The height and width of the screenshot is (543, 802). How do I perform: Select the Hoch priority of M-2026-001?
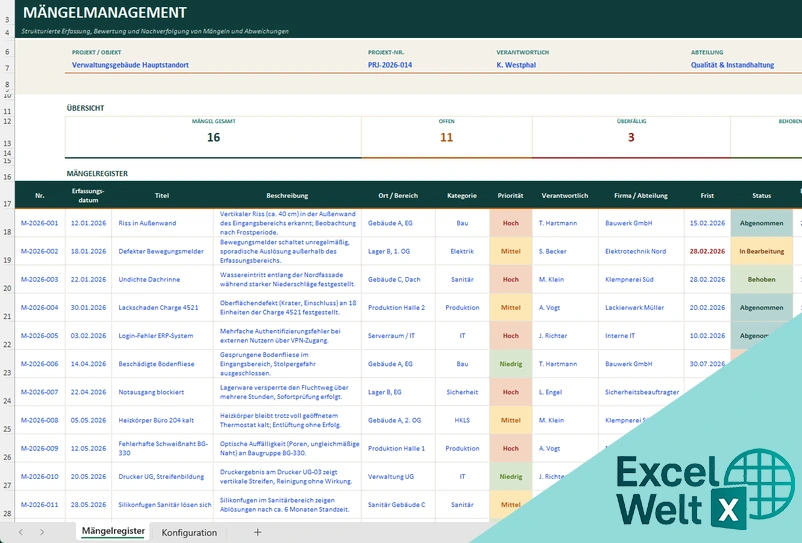510,223
